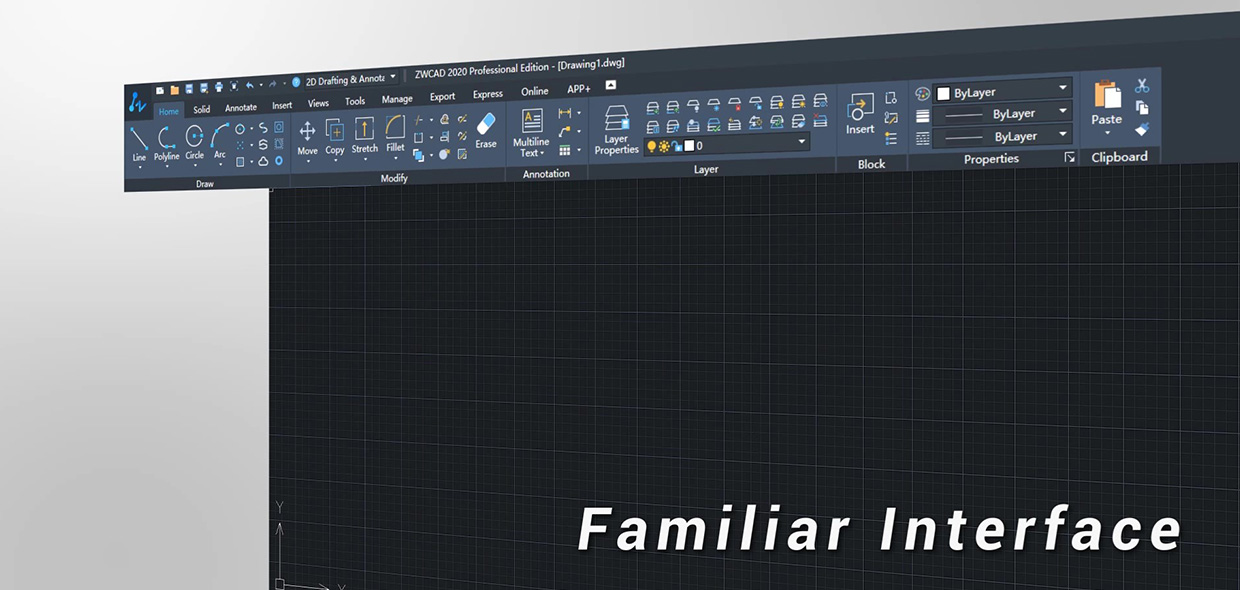The image size is (1240, 590).
Task: Activate the Circle tool
Action: [x=194, y=139]
